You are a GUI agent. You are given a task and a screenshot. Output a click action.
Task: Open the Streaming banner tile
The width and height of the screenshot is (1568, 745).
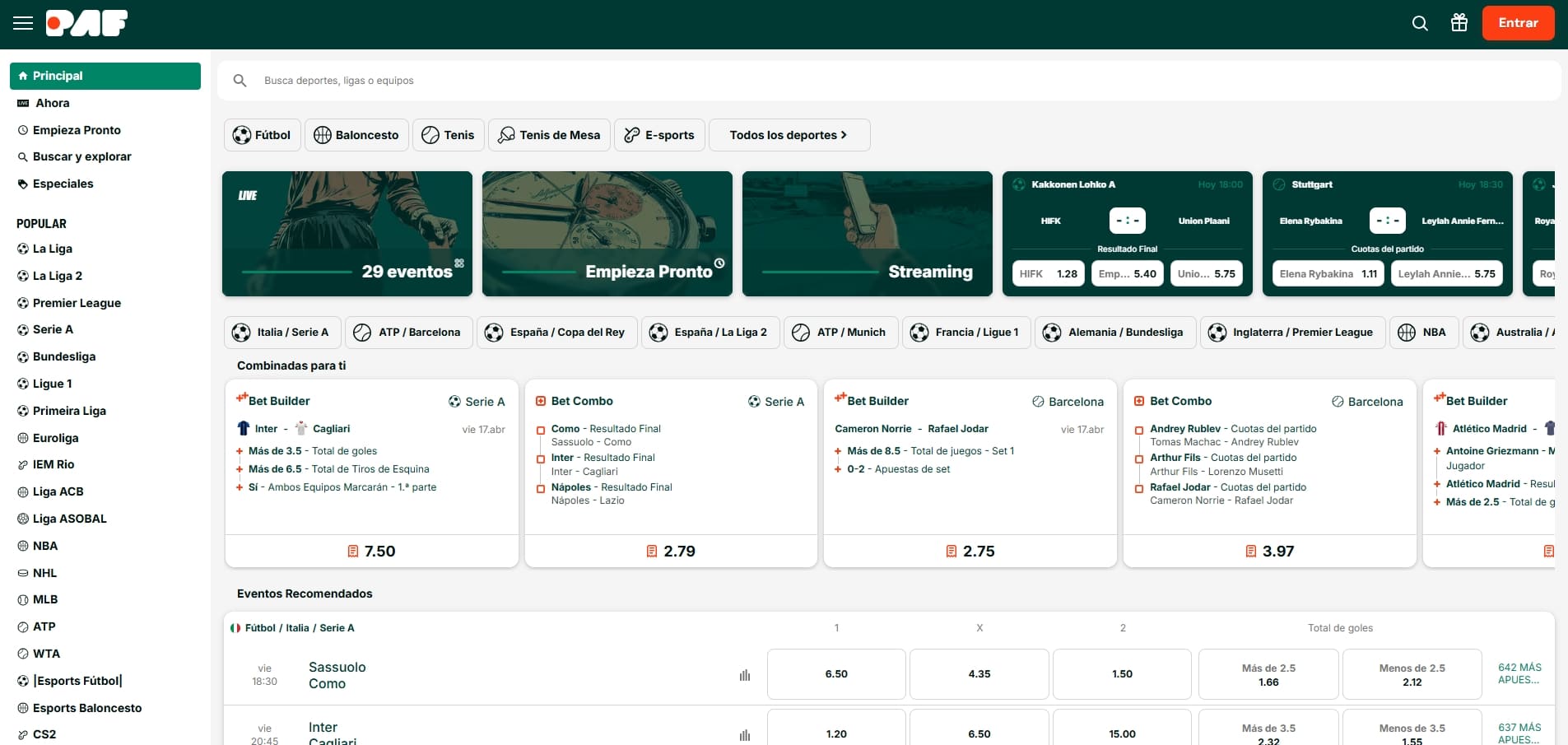(867, 234)
